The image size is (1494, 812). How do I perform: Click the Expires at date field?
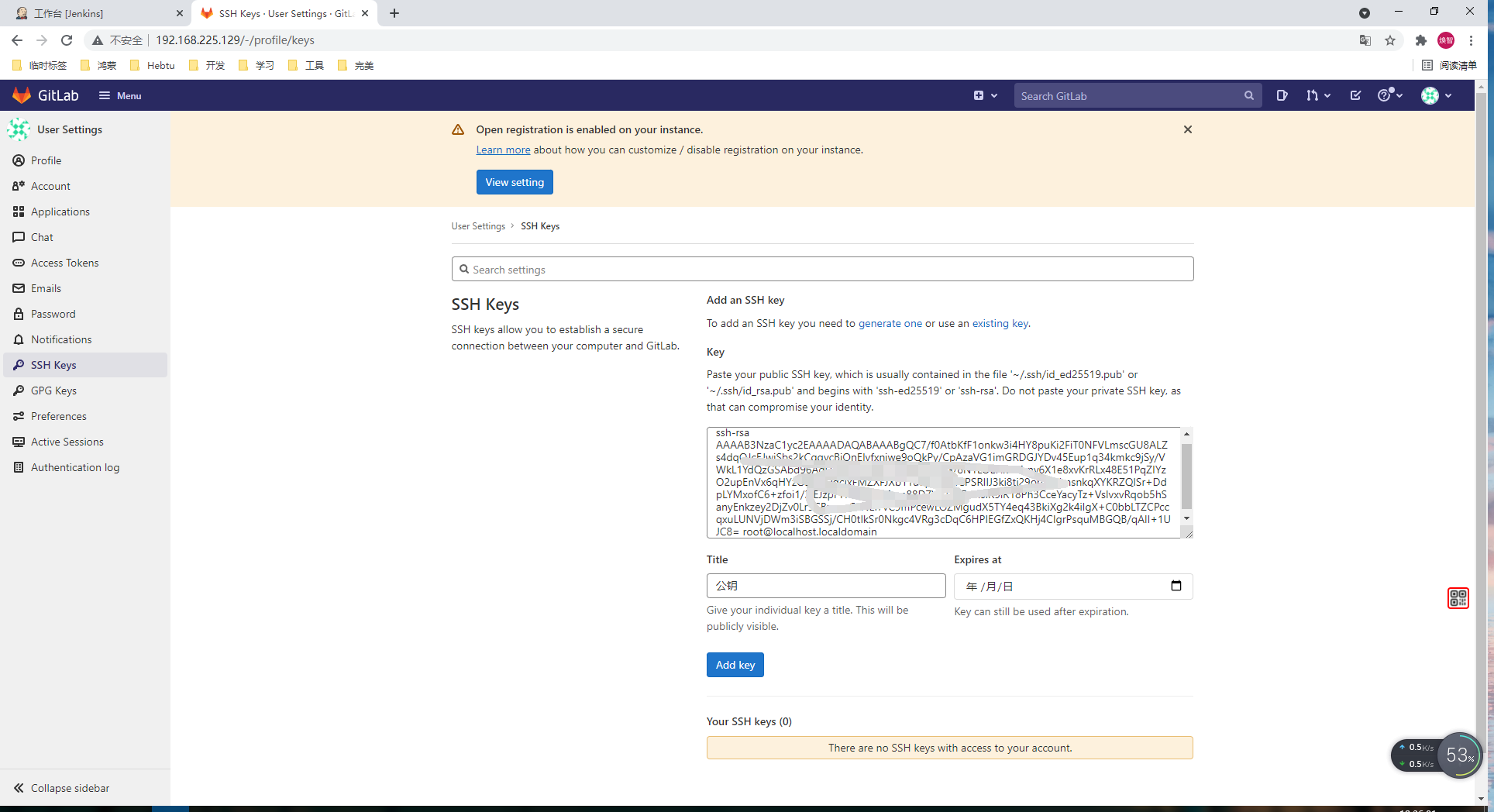1073,587
